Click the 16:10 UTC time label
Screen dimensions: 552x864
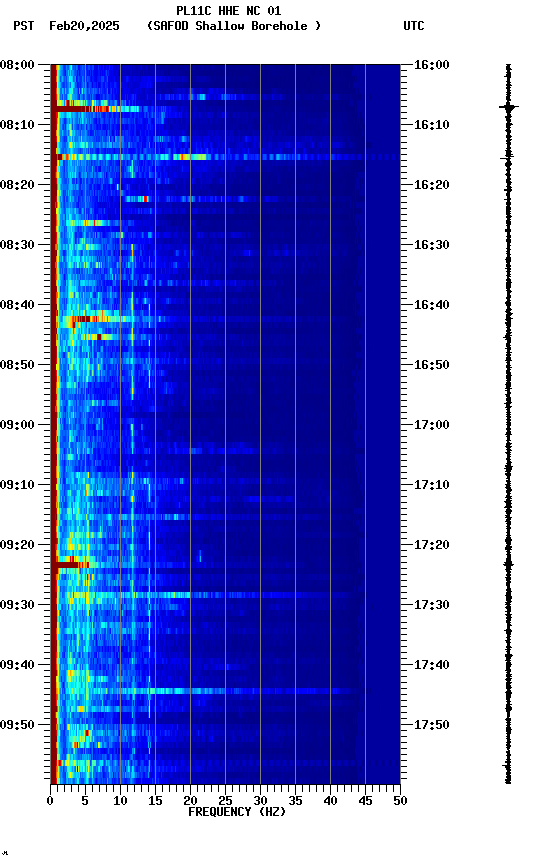click(432, 125)
